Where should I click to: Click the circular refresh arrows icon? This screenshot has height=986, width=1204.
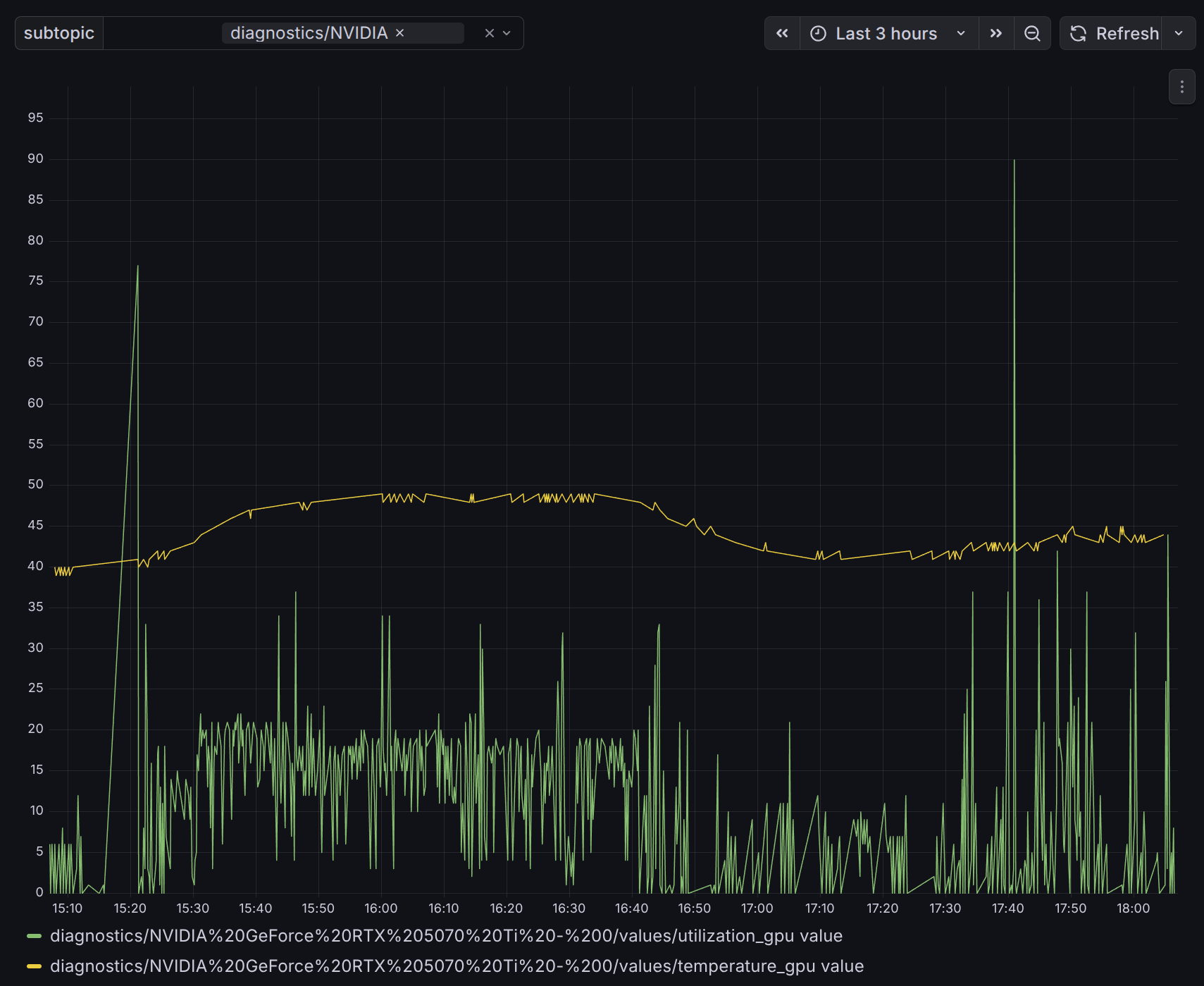(x=1077, y=32)
